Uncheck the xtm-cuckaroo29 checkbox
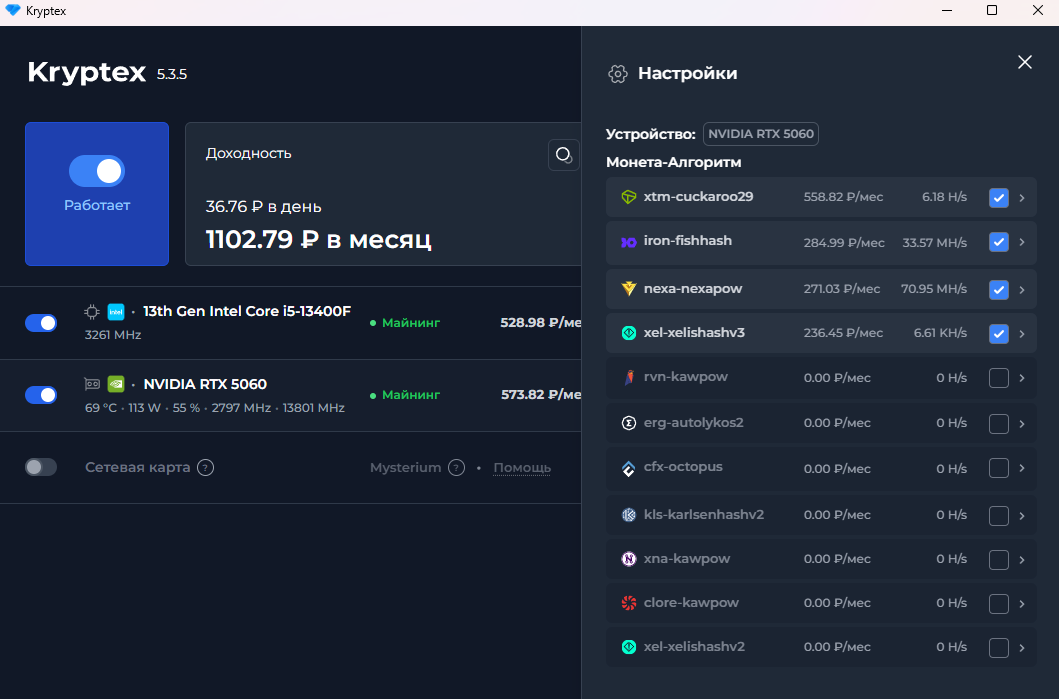The height and width of the screenshot is (699, 1059). 998,198
